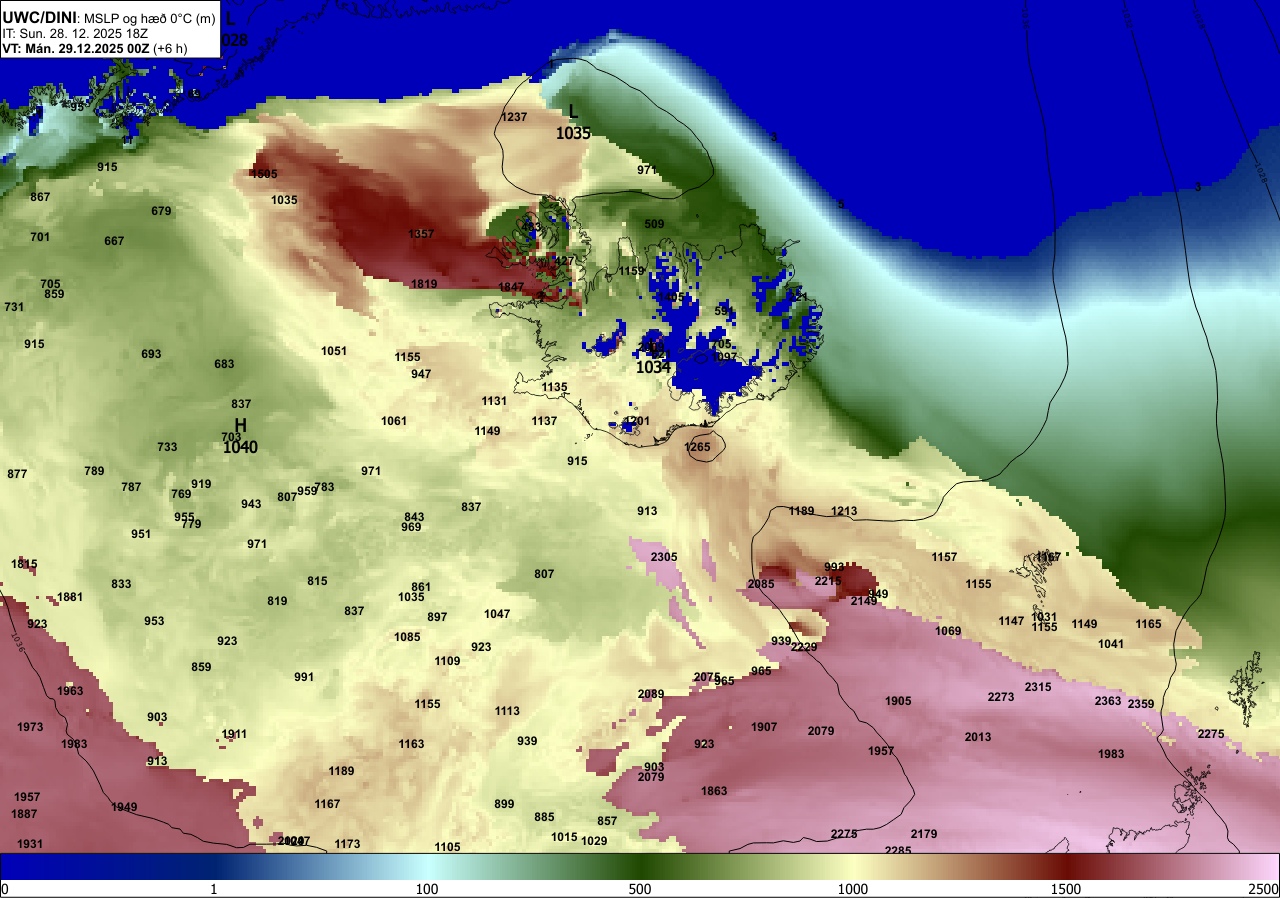
Task: Click the height value 667
Action: pos(114,241)
